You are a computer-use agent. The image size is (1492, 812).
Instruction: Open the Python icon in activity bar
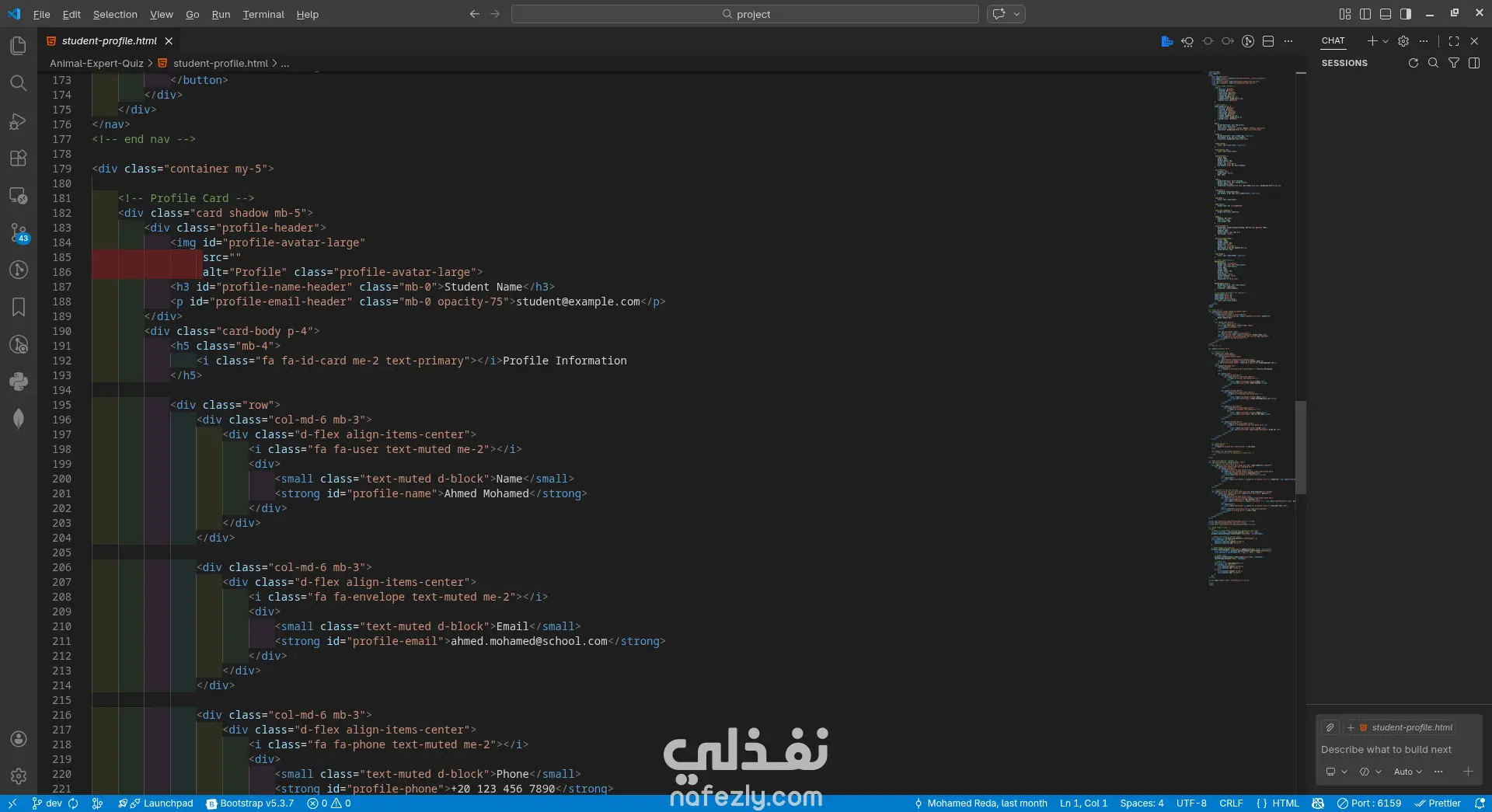(19, 382)
